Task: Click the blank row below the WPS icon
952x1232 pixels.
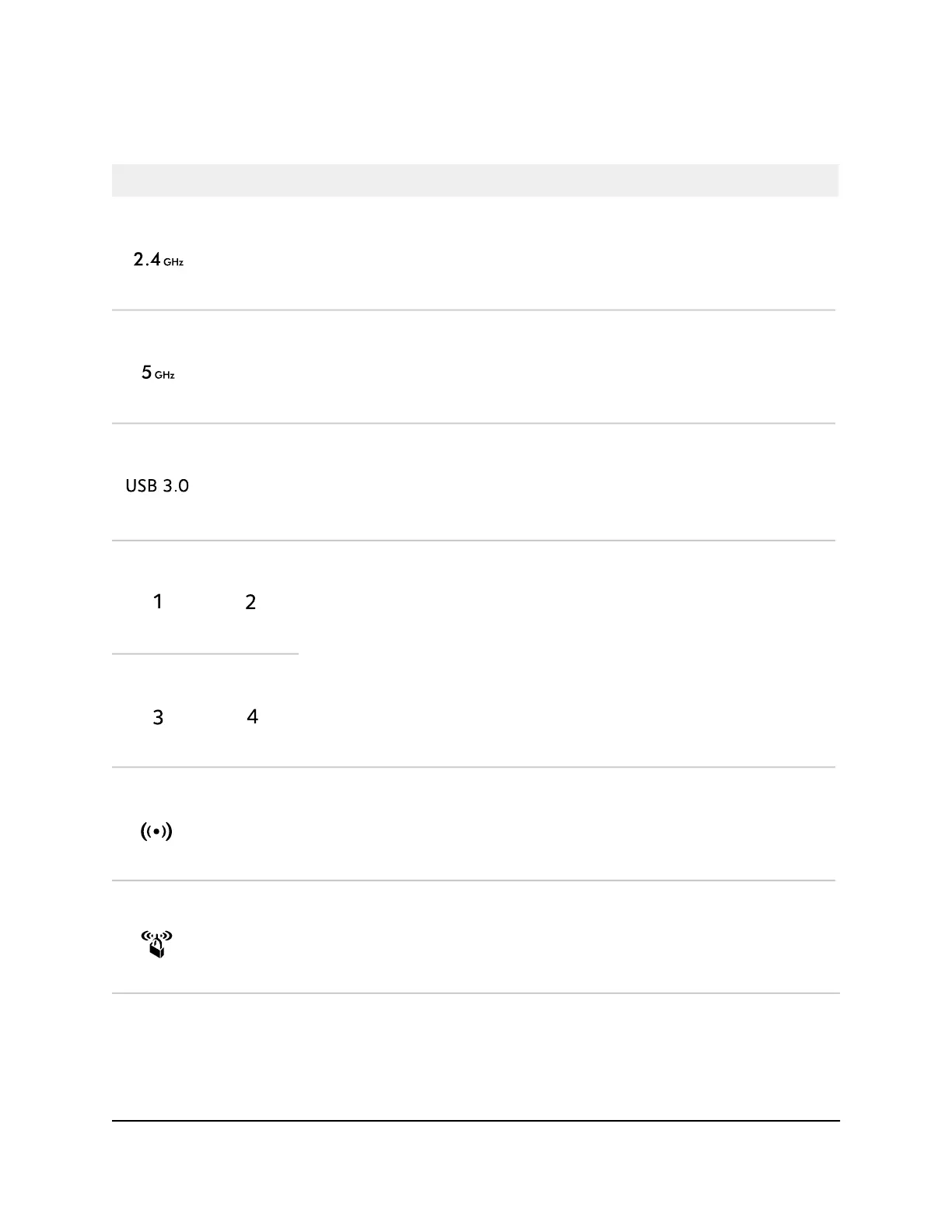Action: (x=476, y=1056)
